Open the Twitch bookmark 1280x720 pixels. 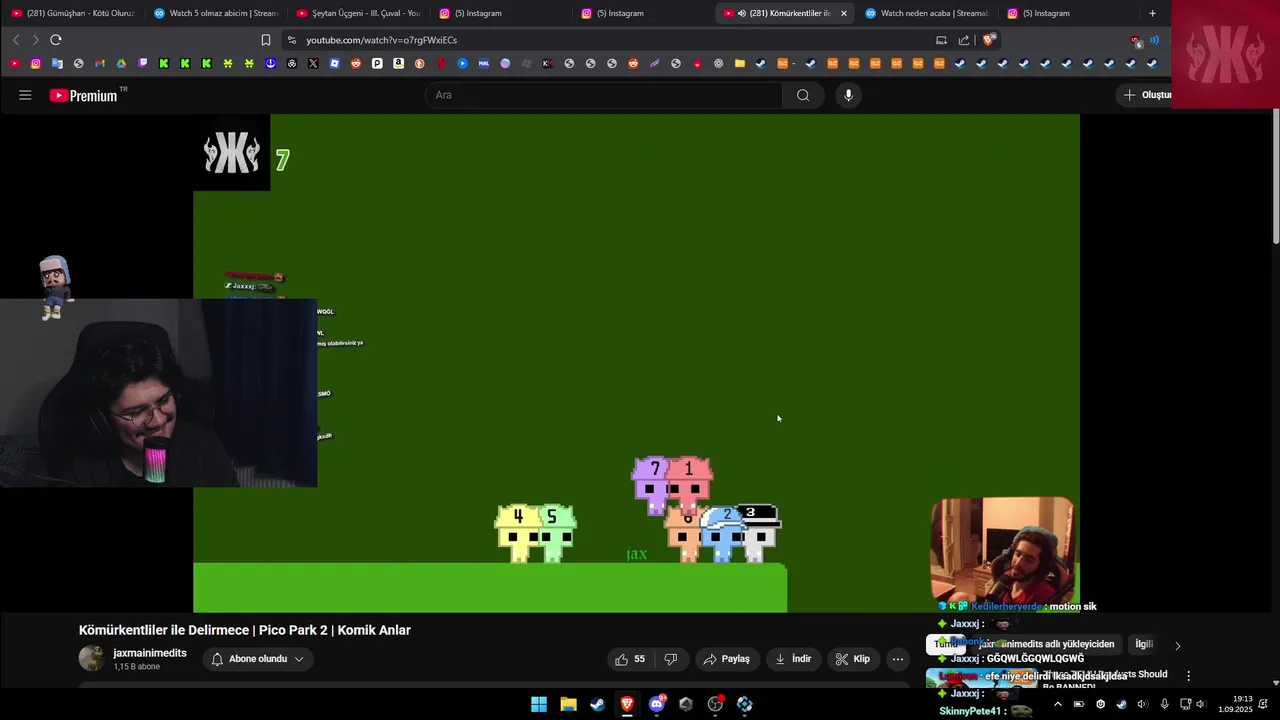143,64
